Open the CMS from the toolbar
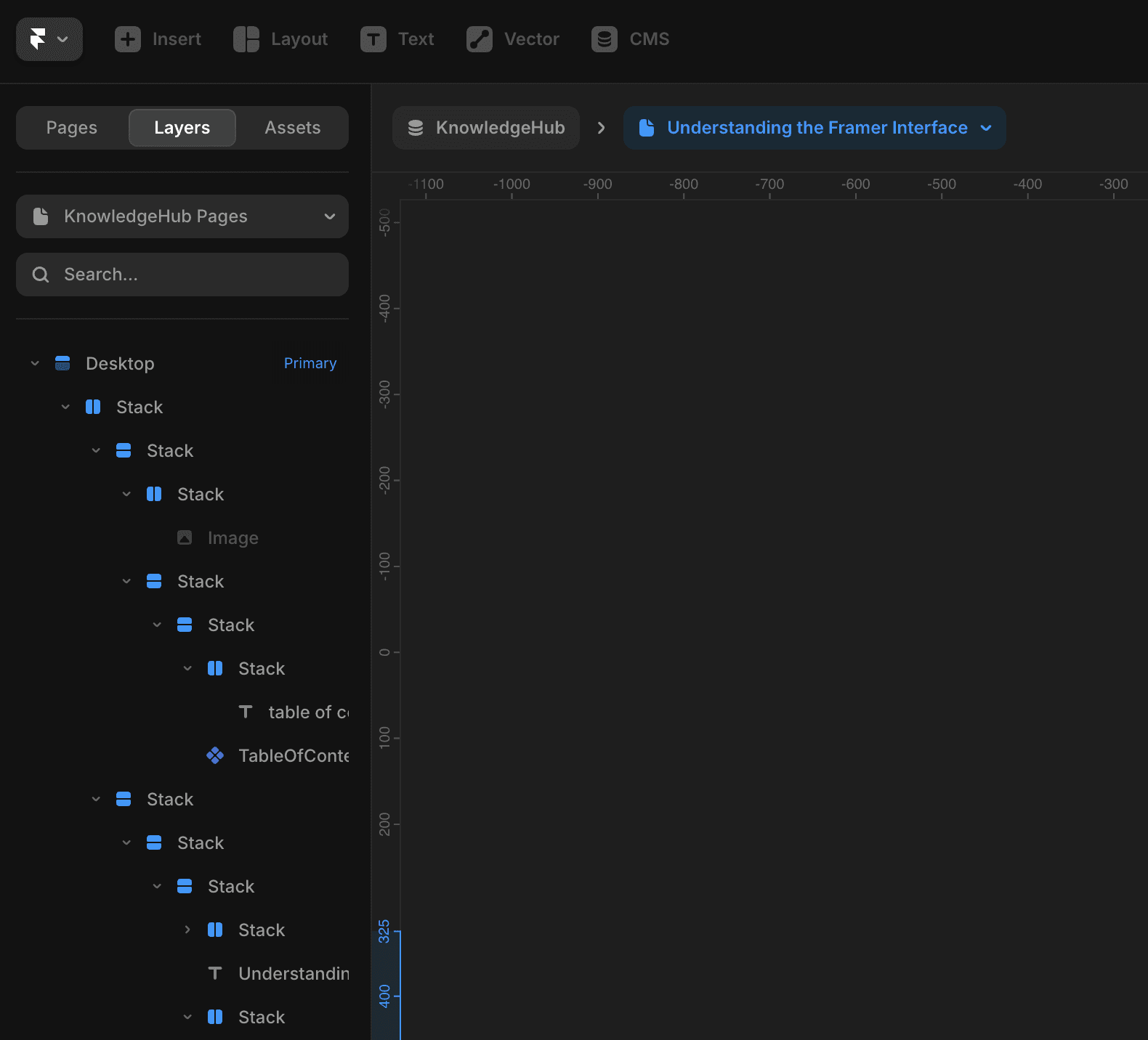Image resolution: width=1148 pixels, height=1040 pixels. (x=630, y=39)
